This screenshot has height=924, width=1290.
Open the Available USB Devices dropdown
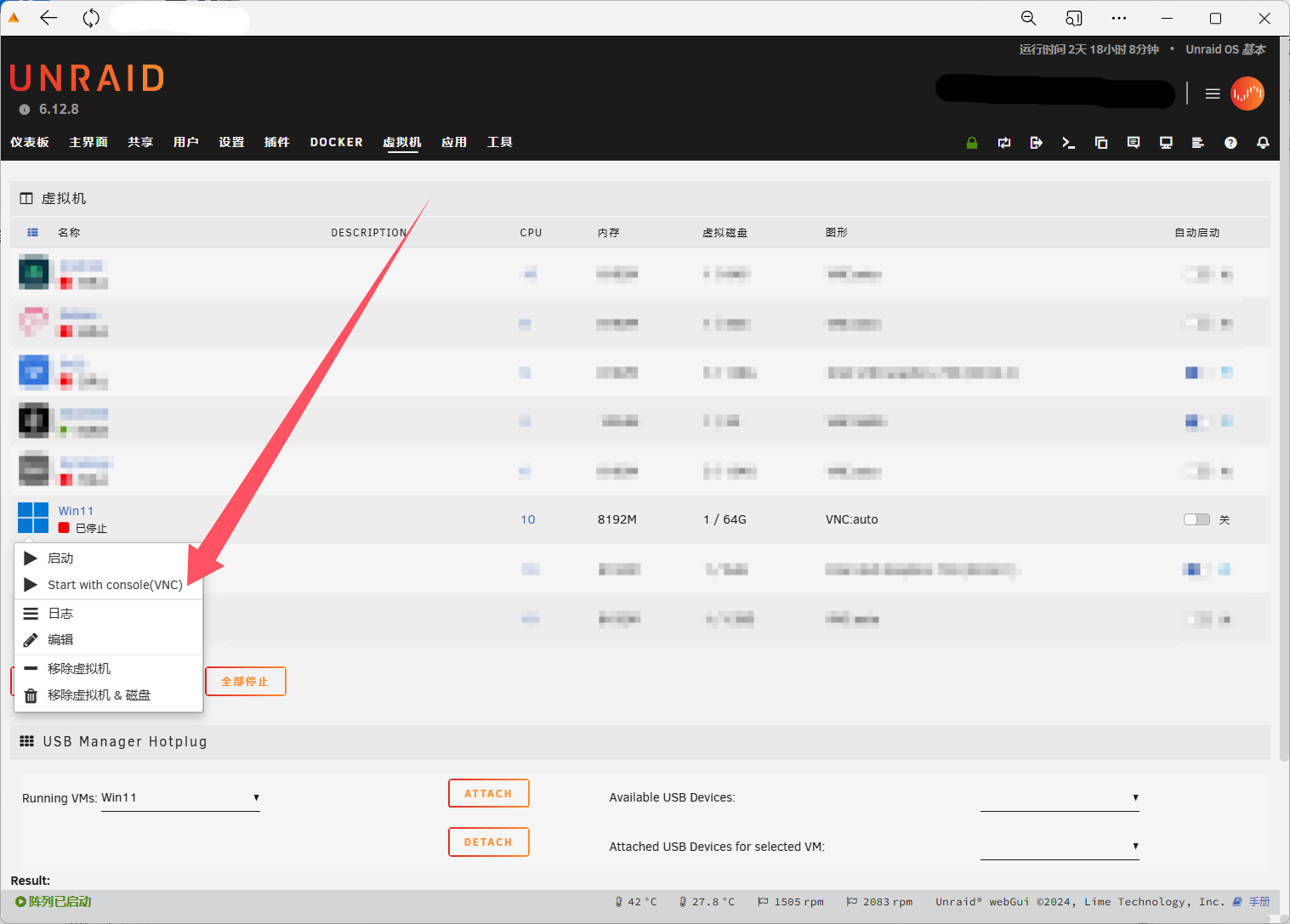point(1059,798)
